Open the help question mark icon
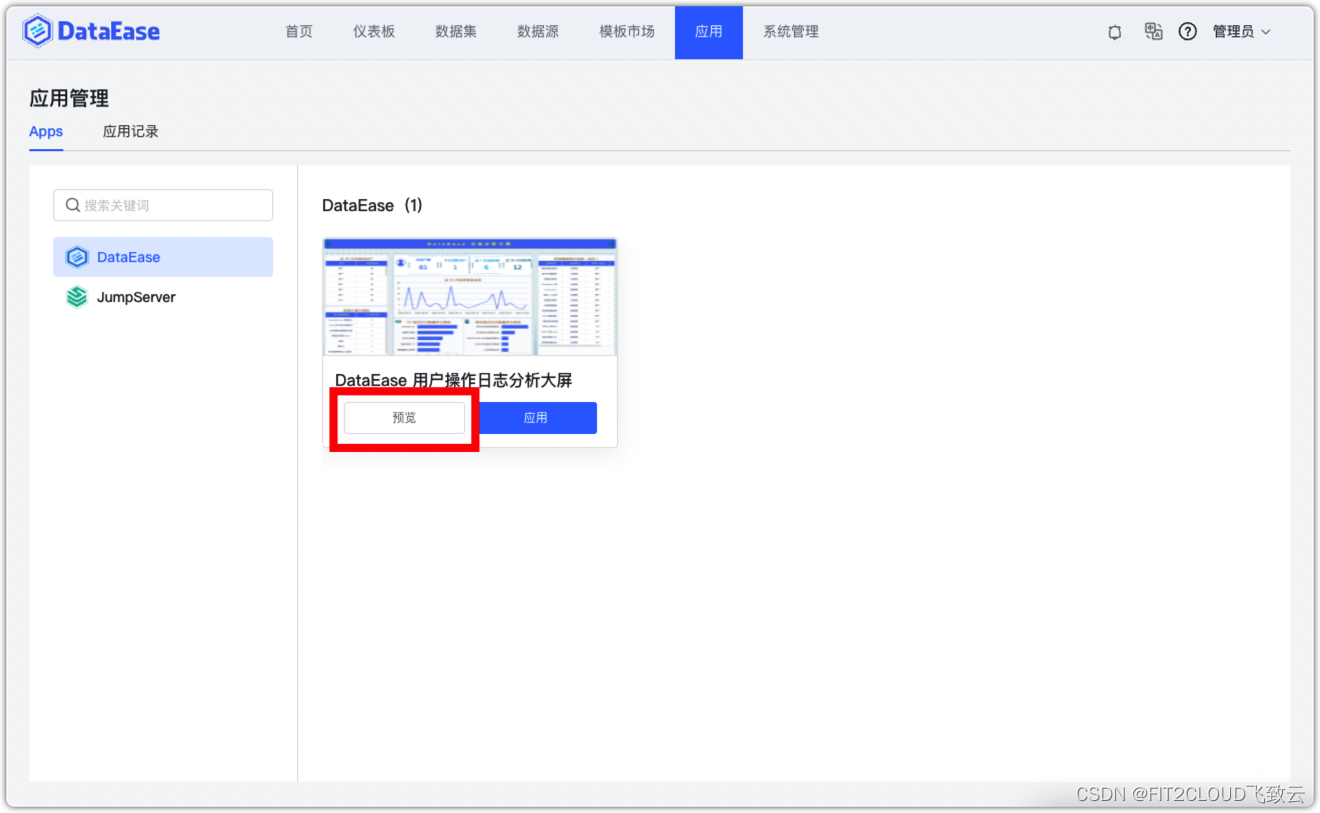Image resolution: width=1320 pixels, height=813 pixels. [x=1187, y=32]
